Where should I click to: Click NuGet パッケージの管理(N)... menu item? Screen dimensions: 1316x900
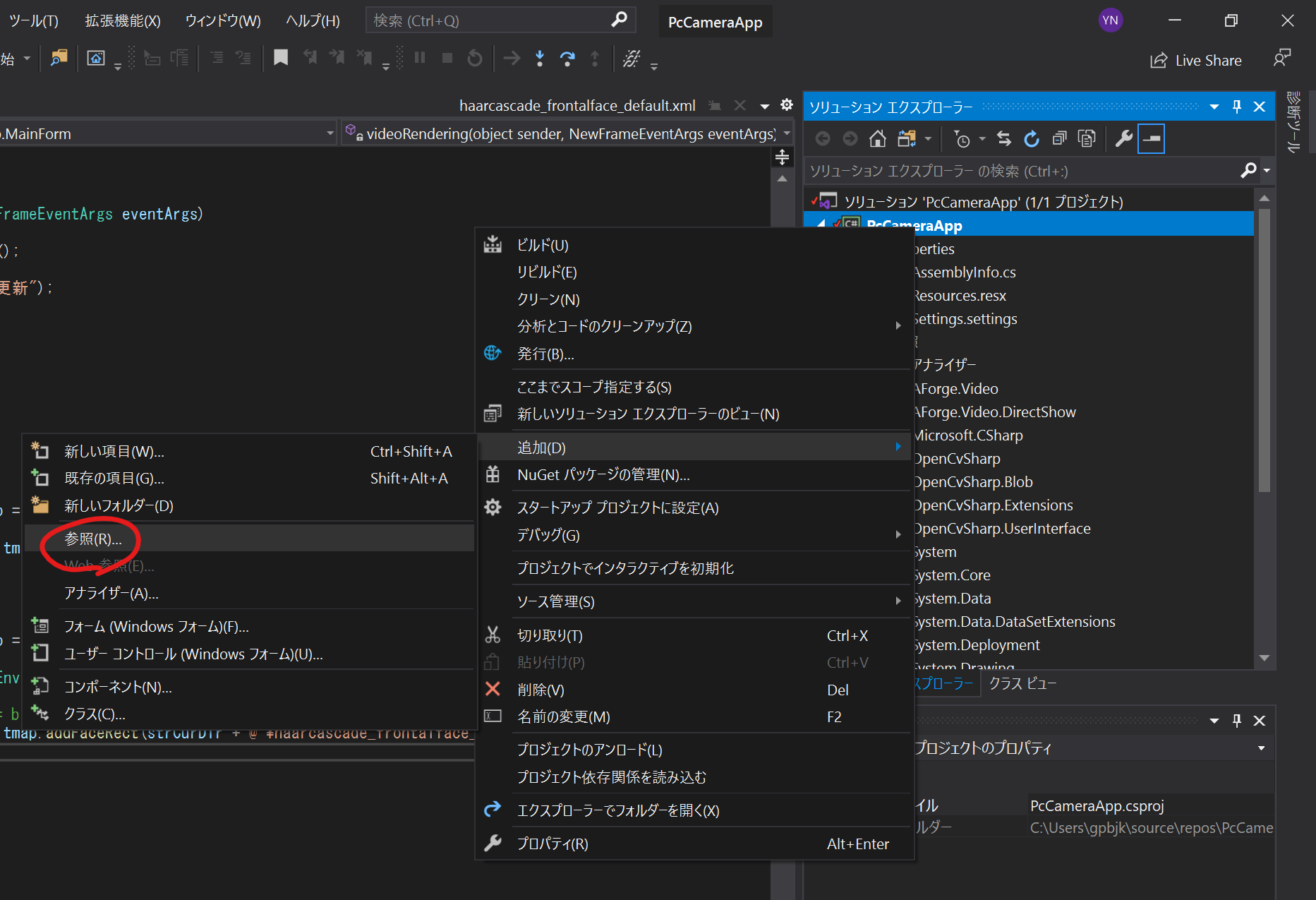(695, 475)
